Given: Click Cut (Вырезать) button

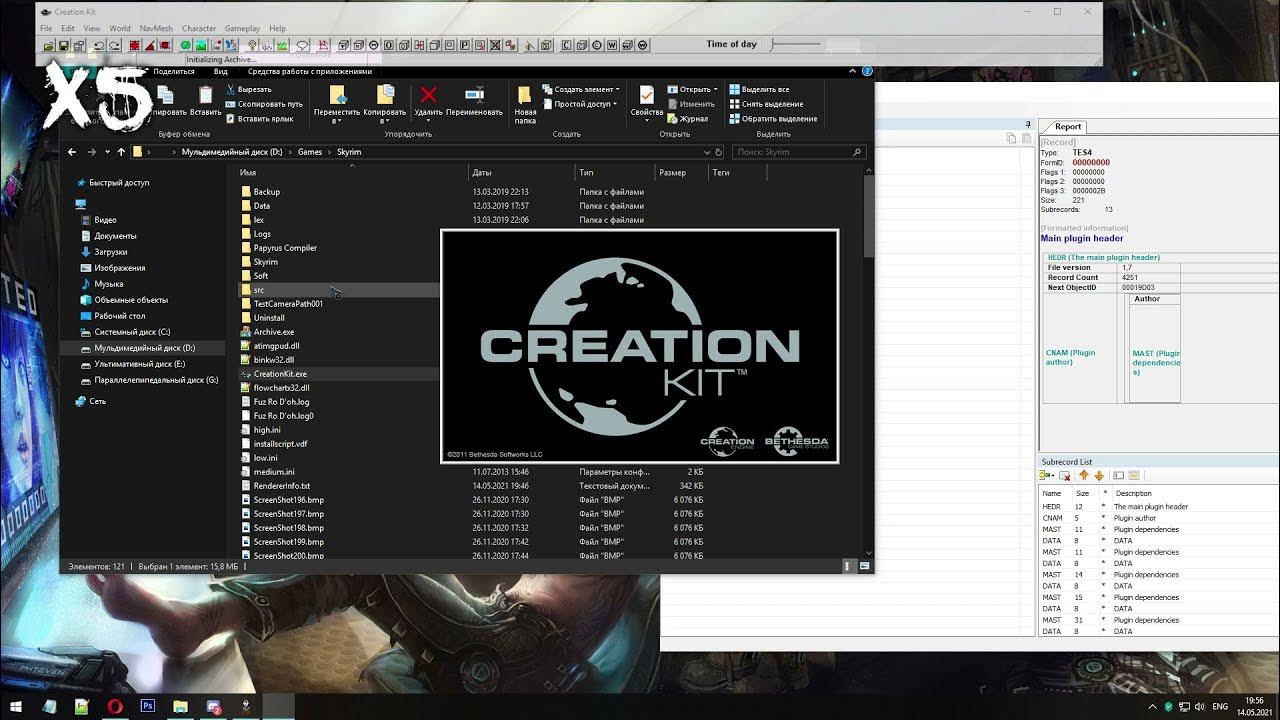Looking at the screenshot, I should point(248,89).
